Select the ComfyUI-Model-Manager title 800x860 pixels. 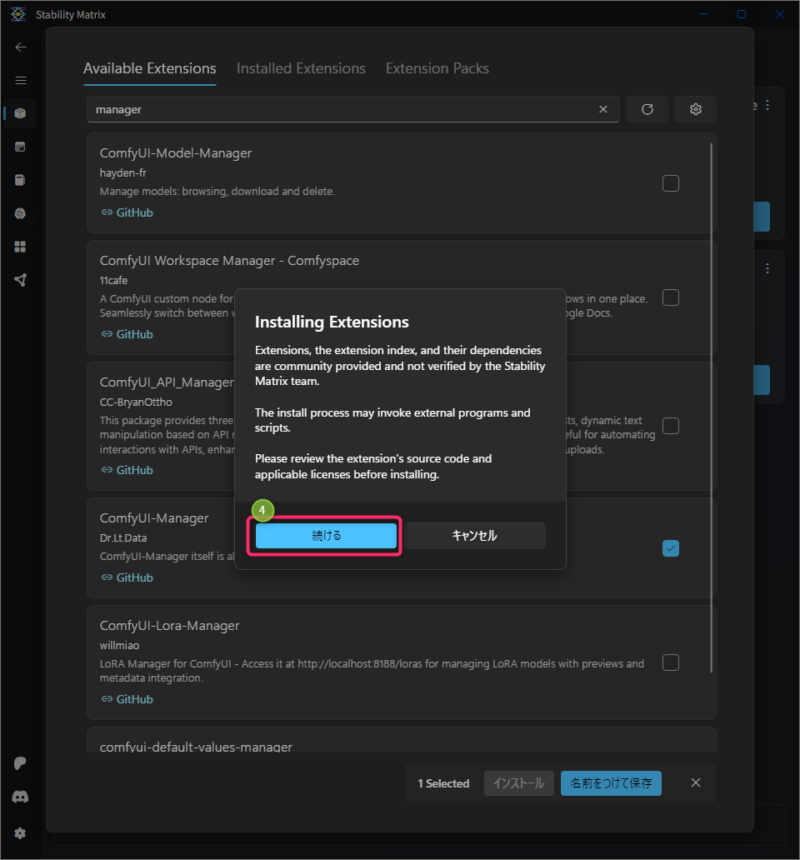point(175,153)
